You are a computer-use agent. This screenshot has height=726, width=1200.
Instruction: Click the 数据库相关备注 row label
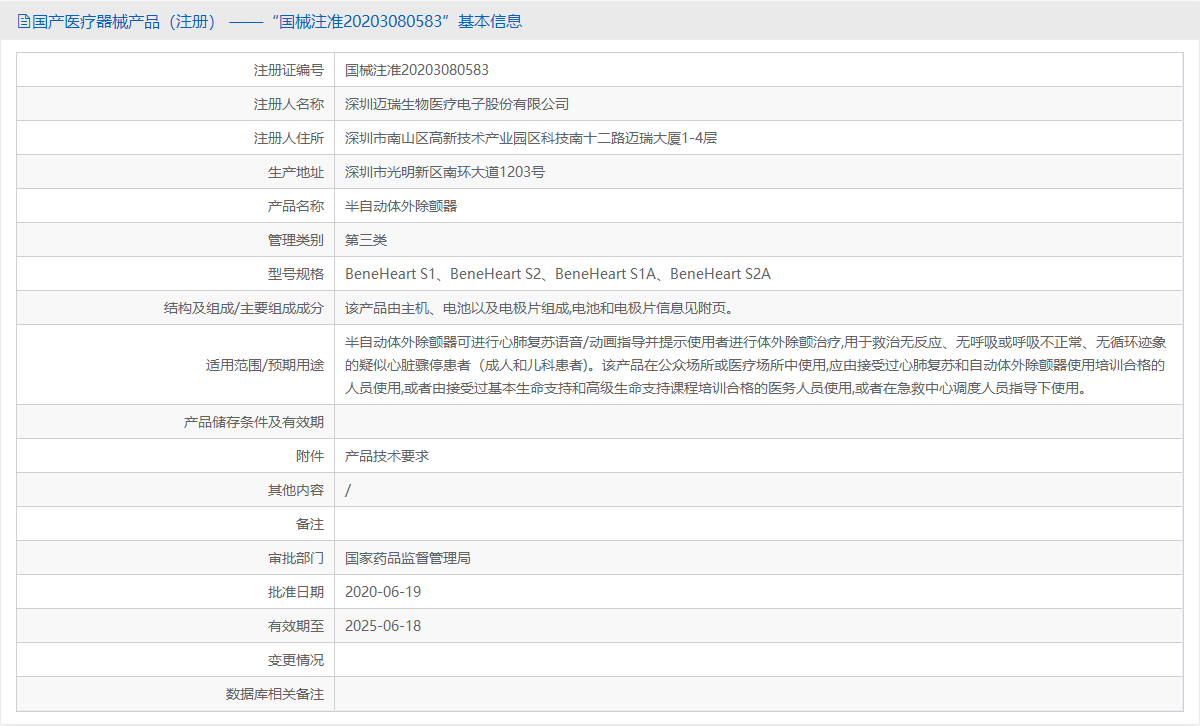tap(276, 693)
